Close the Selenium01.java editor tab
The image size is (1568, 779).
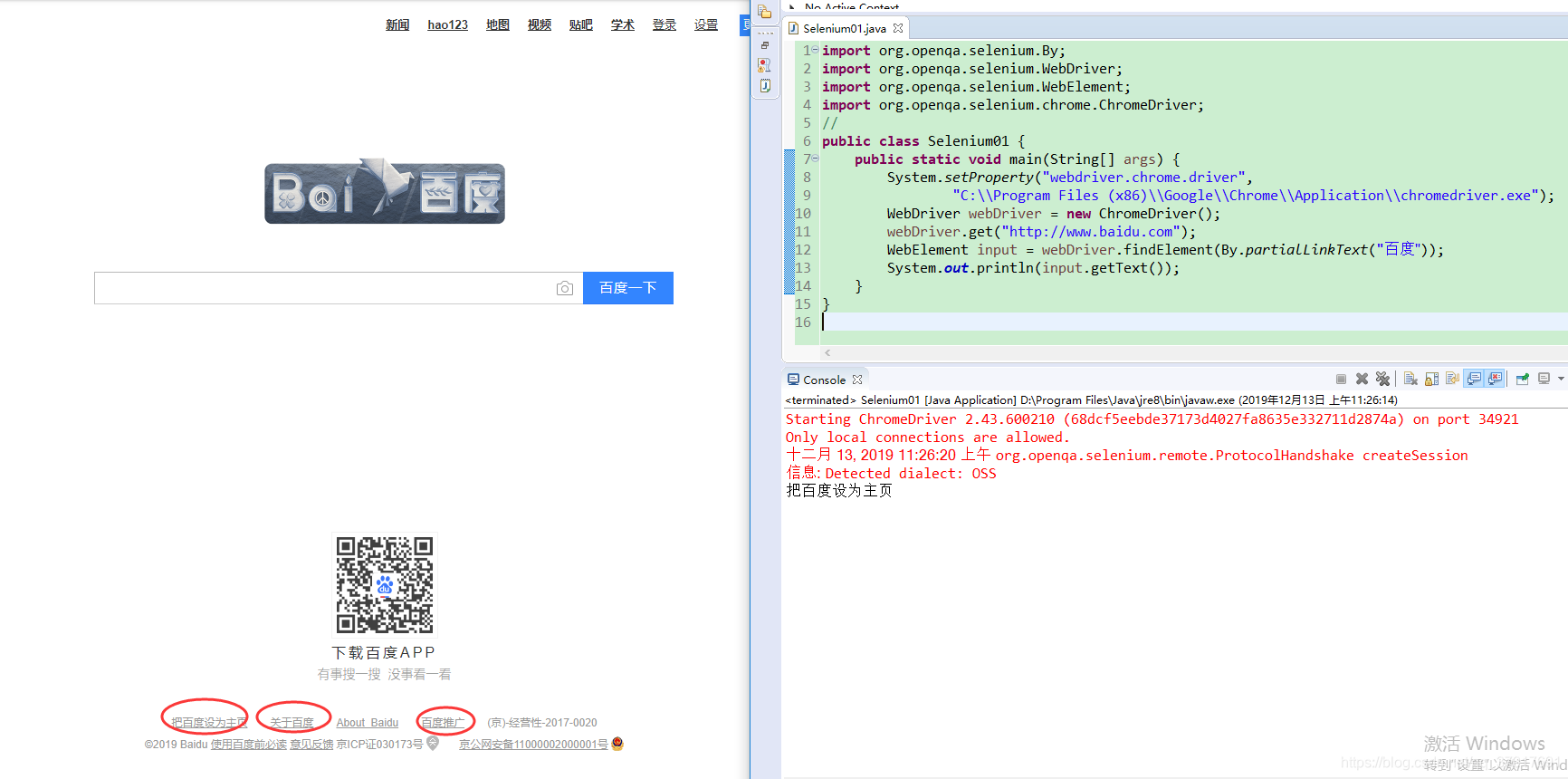[x=898, y=28]
